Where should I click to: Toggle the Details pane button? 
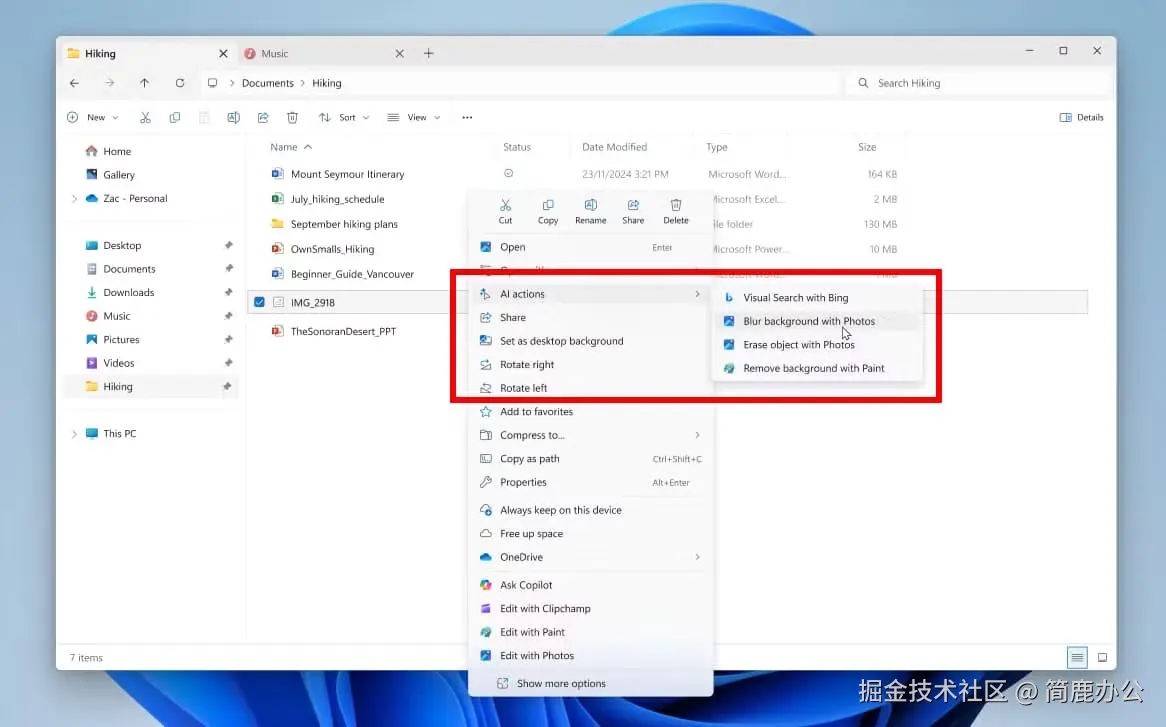coord(1081,117)
